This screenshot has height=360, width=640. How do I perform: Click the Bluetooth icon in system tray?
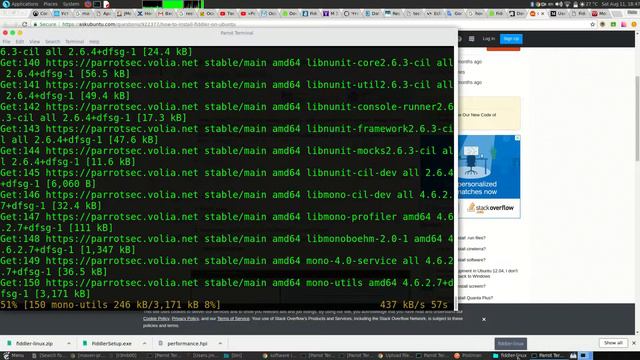click(x=532, y=4)
